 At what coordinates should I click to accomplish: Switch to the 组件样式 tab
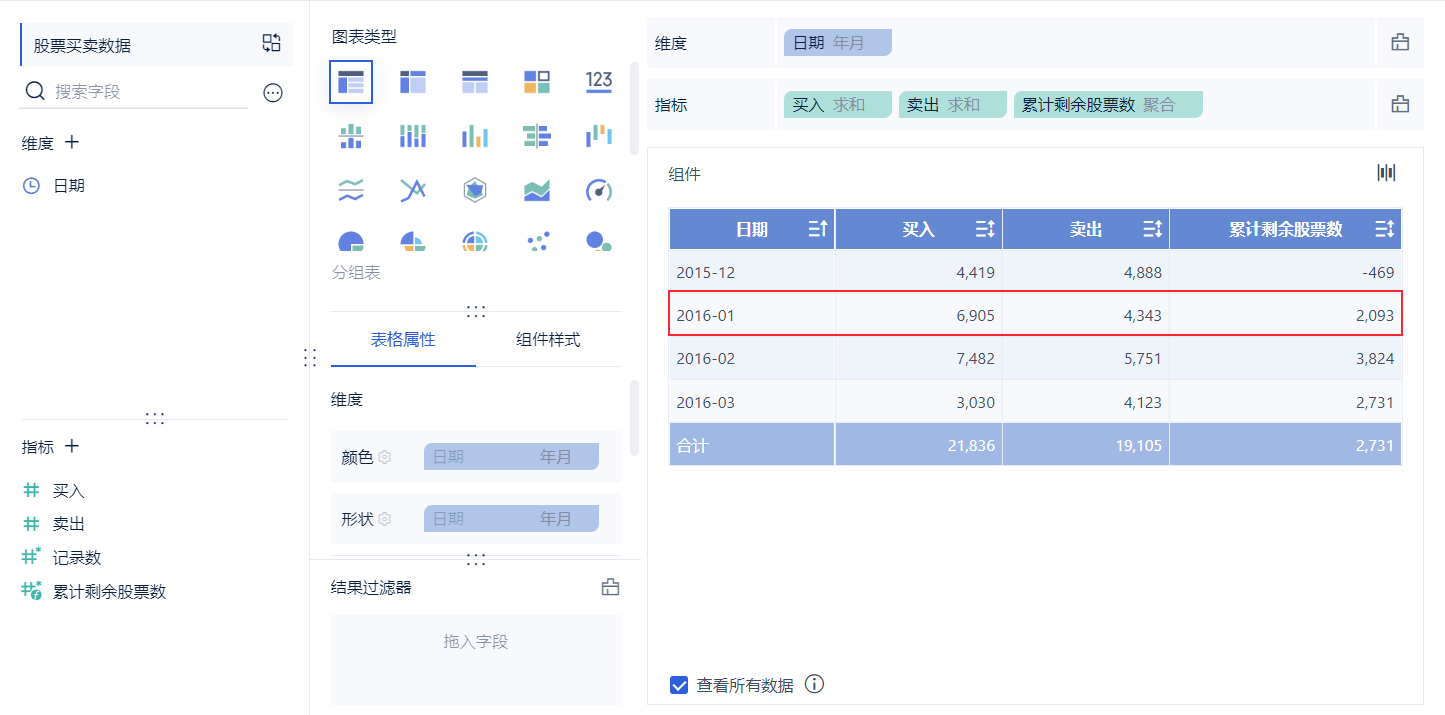pos(548,339)
